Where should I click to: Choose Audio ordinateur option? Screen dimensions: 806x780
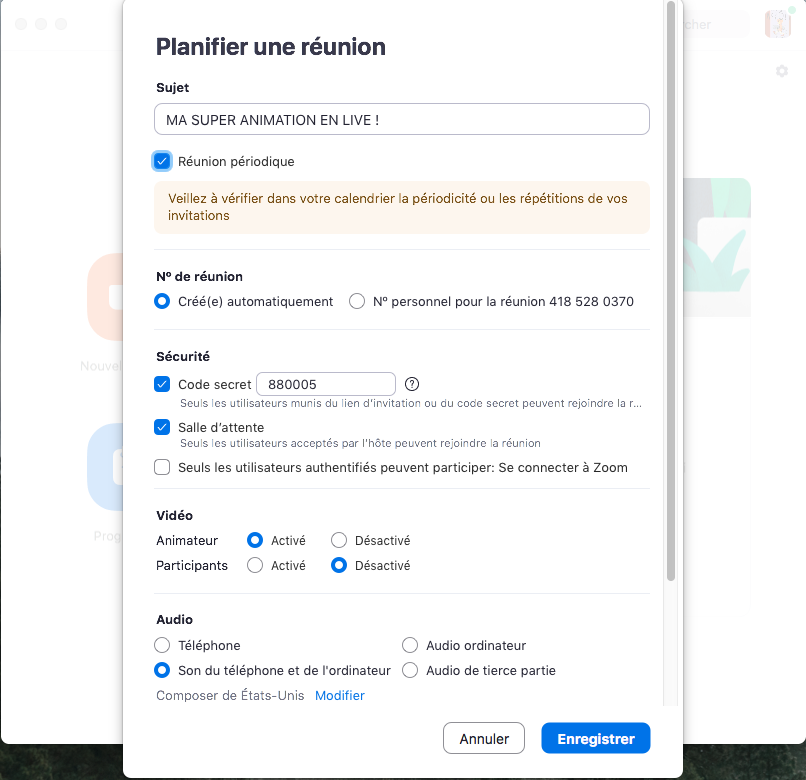tap(410, 645)
